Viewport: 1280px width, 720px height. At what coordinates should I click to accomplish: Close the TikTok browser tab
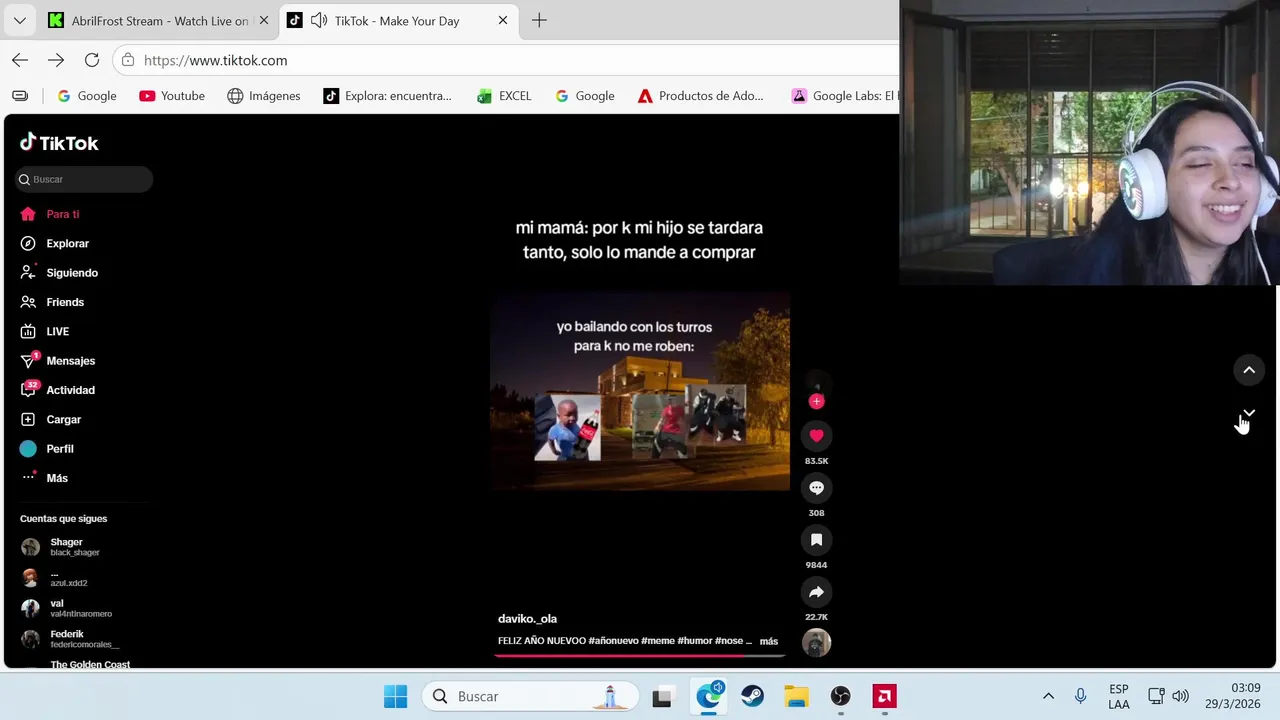(x=503, y=20)
